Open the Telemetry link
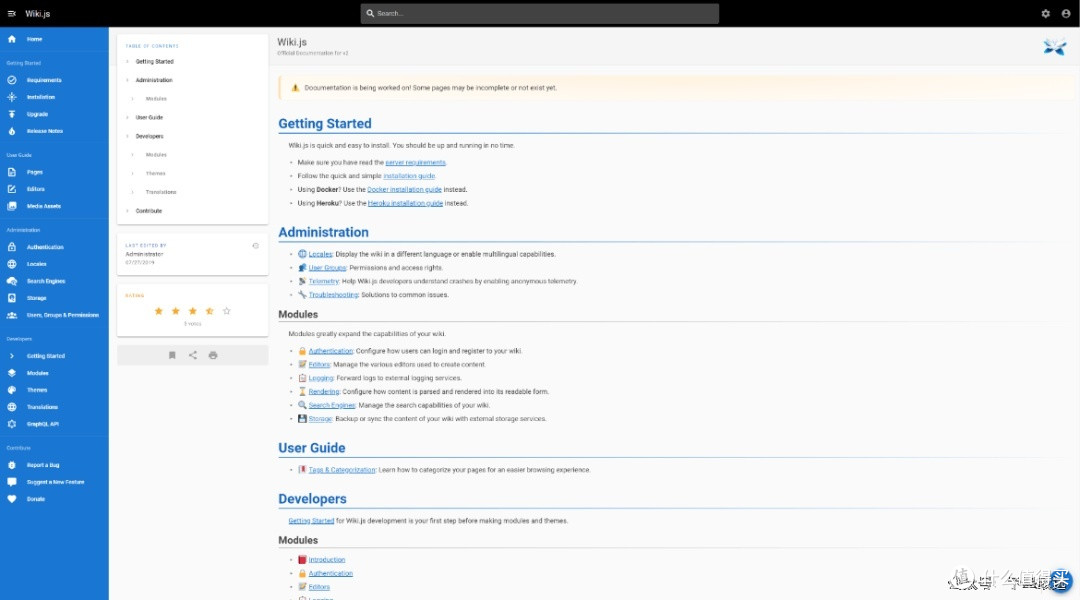Viewport: 1080px width, 600px height. pos(323,281)
